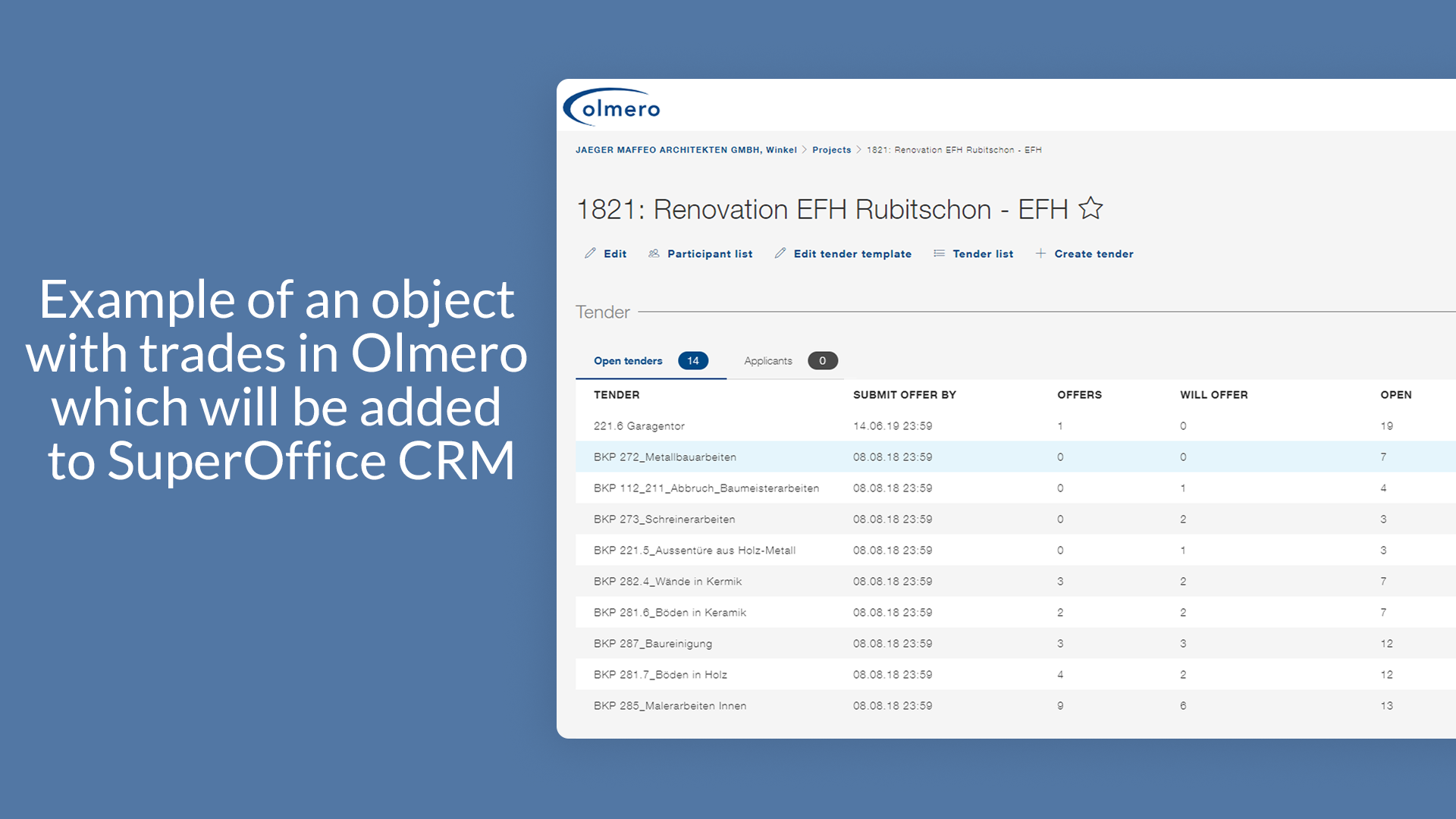Mark project as favorite with star icon
Screen dimensions: 1456x819
[1090, 208]
